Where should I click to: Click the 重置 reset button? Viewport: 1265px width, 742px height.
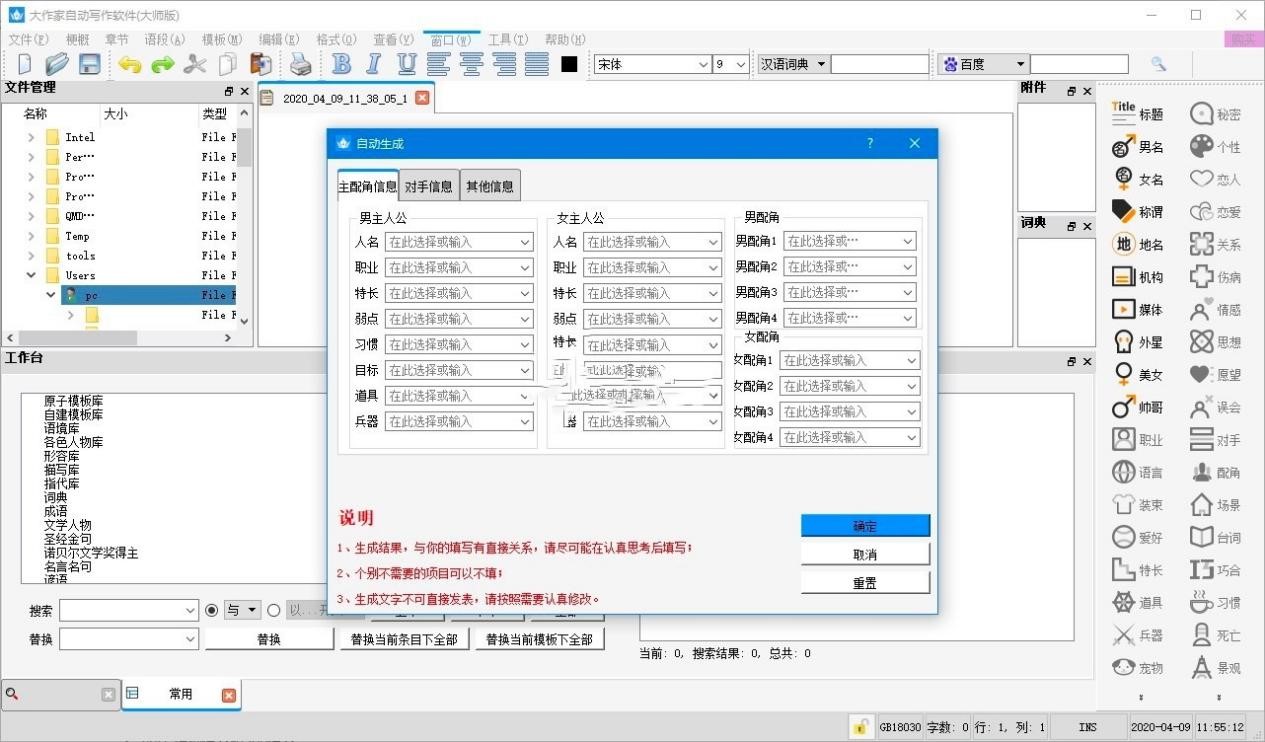coord(865,583)
